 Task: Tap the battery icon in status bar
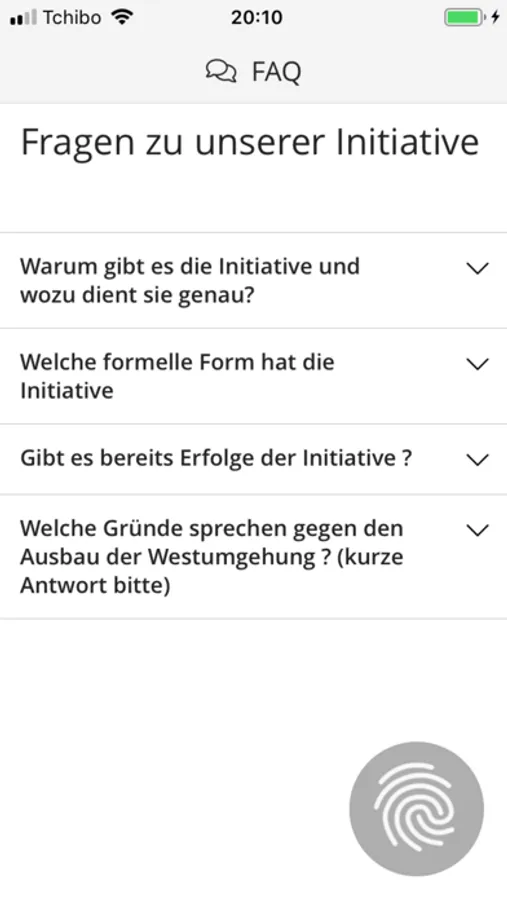pos(464,18)
